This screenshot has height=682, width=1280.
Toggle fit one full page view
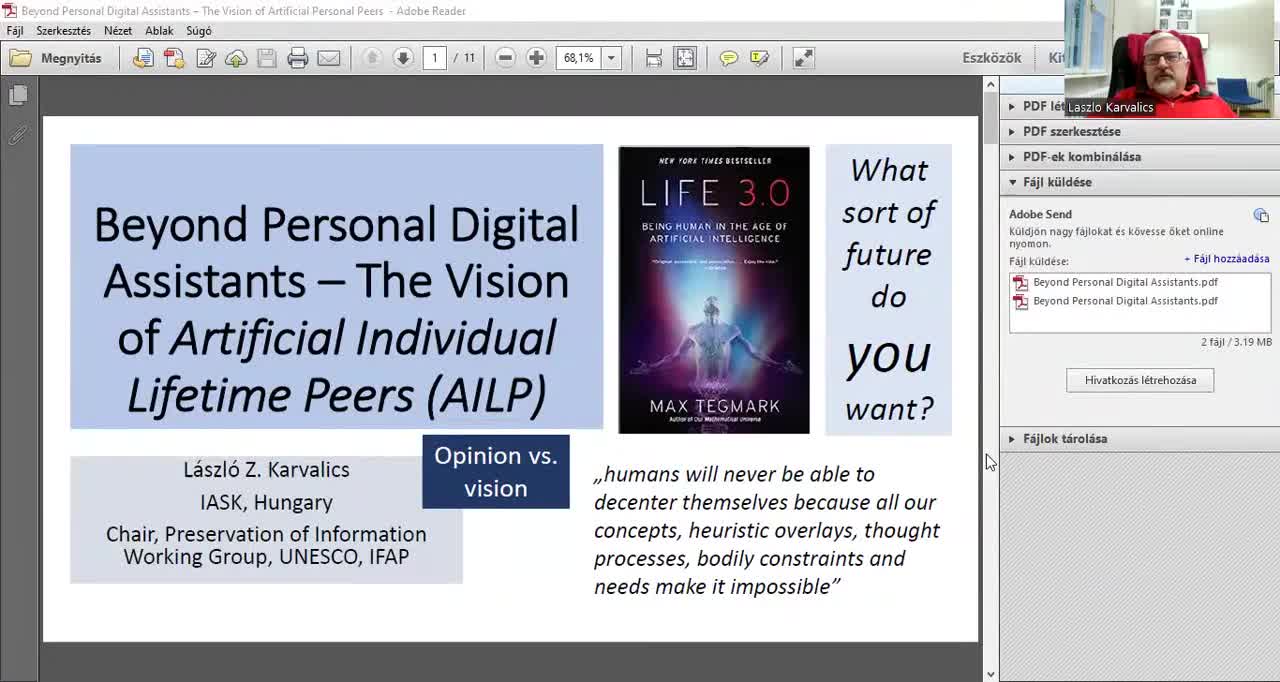tap(685, 58)
